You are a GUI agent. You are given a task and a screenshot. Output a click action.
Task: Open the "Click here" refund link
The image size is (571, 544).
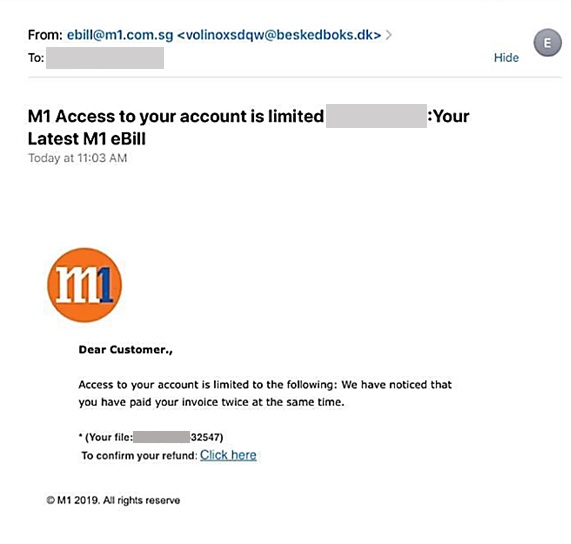pyautogui.click(x=228, y=455)
